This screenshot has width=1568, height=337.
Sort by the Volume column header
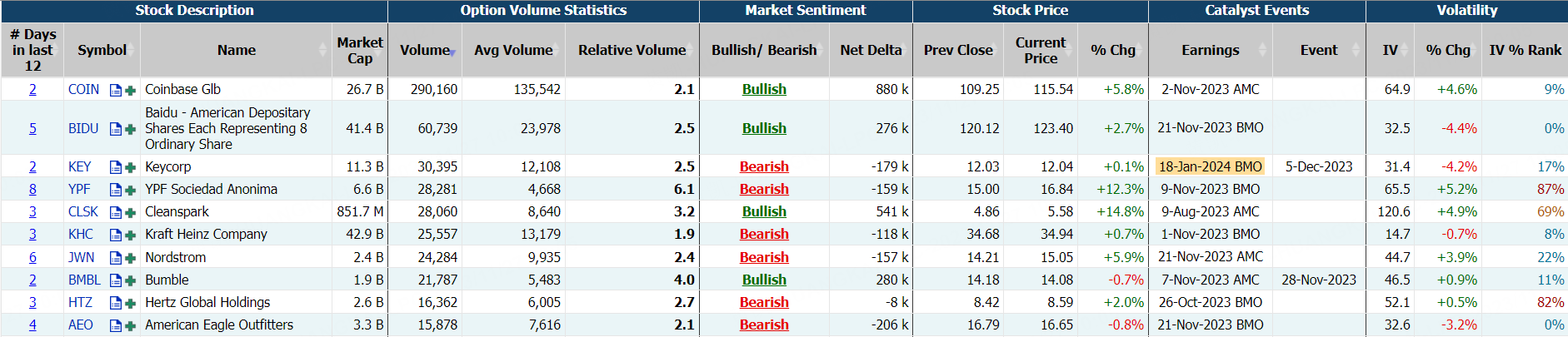point(425,50)
